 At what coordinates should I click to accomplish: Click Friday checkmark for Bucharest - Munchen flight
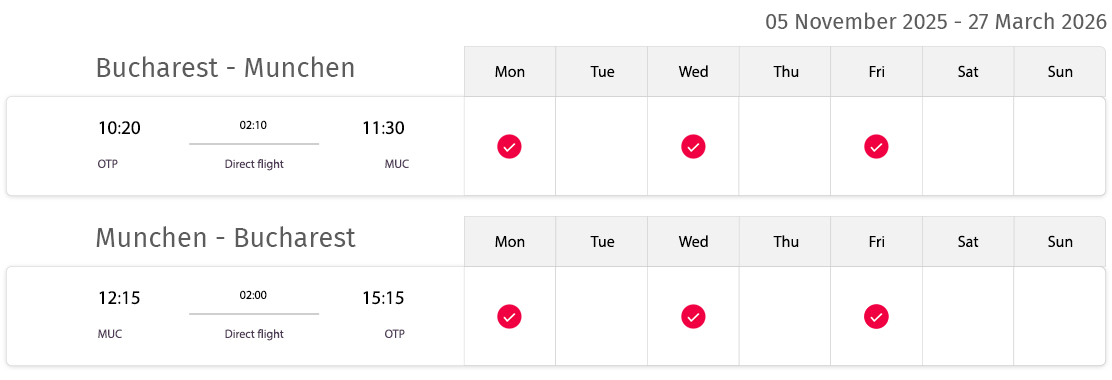click(x=877, y=147)
